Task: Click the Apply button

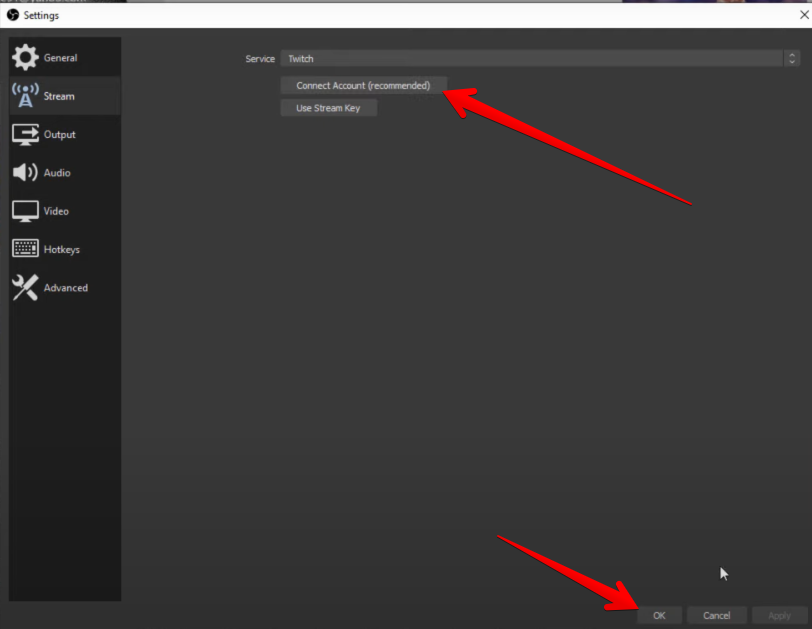Action: click(x=779, y=616)
